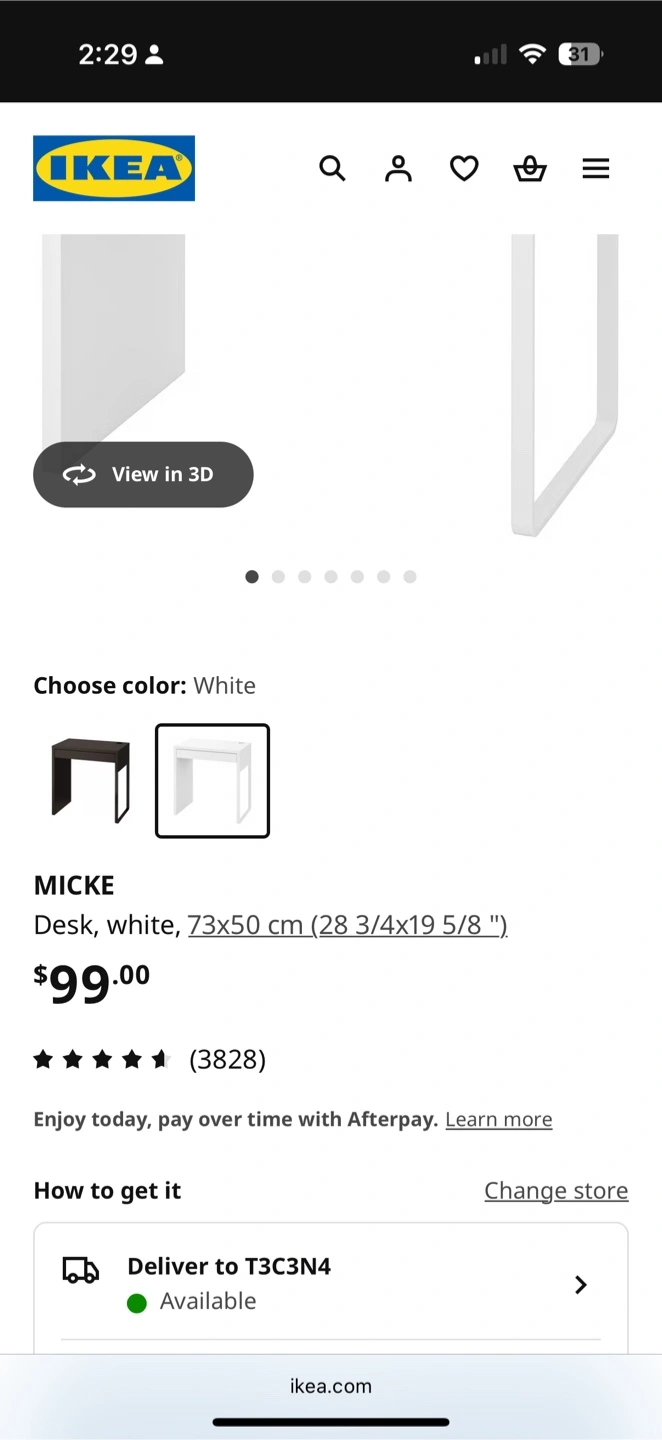Viewport: 662px width, 1440px height.
Task: Select the black-brown desk color option
Action: [x=91, y=780]
